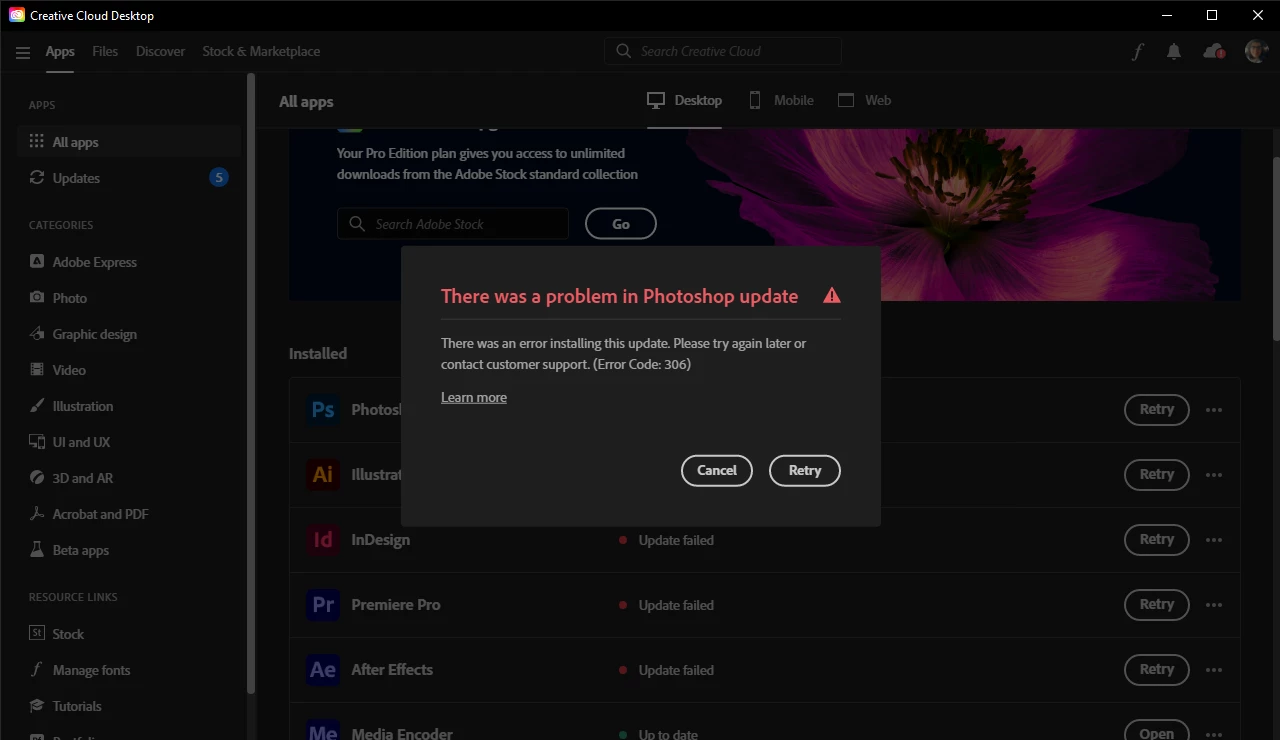This screenshot has width=1280, height=740.
Task: Click the InDesign Id app icon
Action: [323, 539]
